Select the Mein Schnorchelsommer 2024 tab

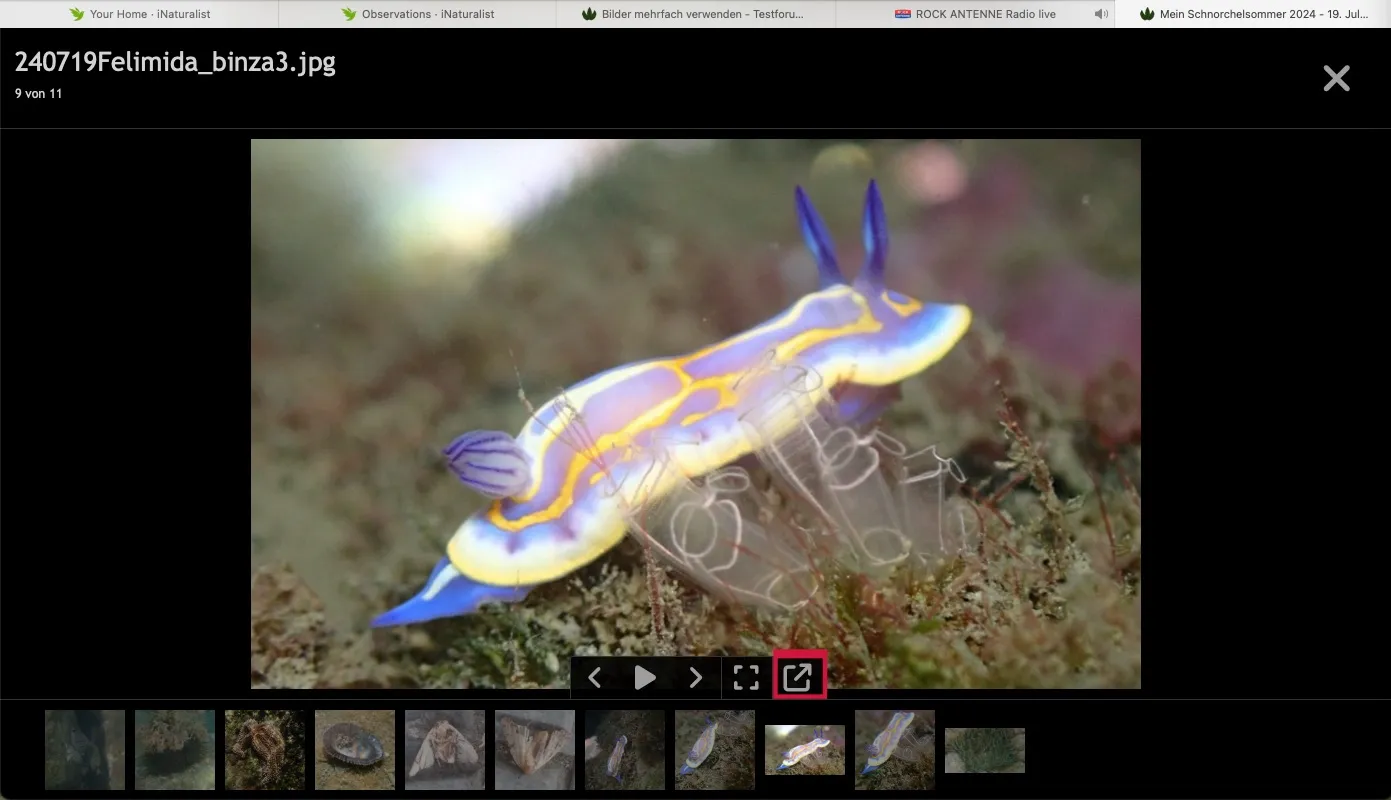pos(1252,14)
